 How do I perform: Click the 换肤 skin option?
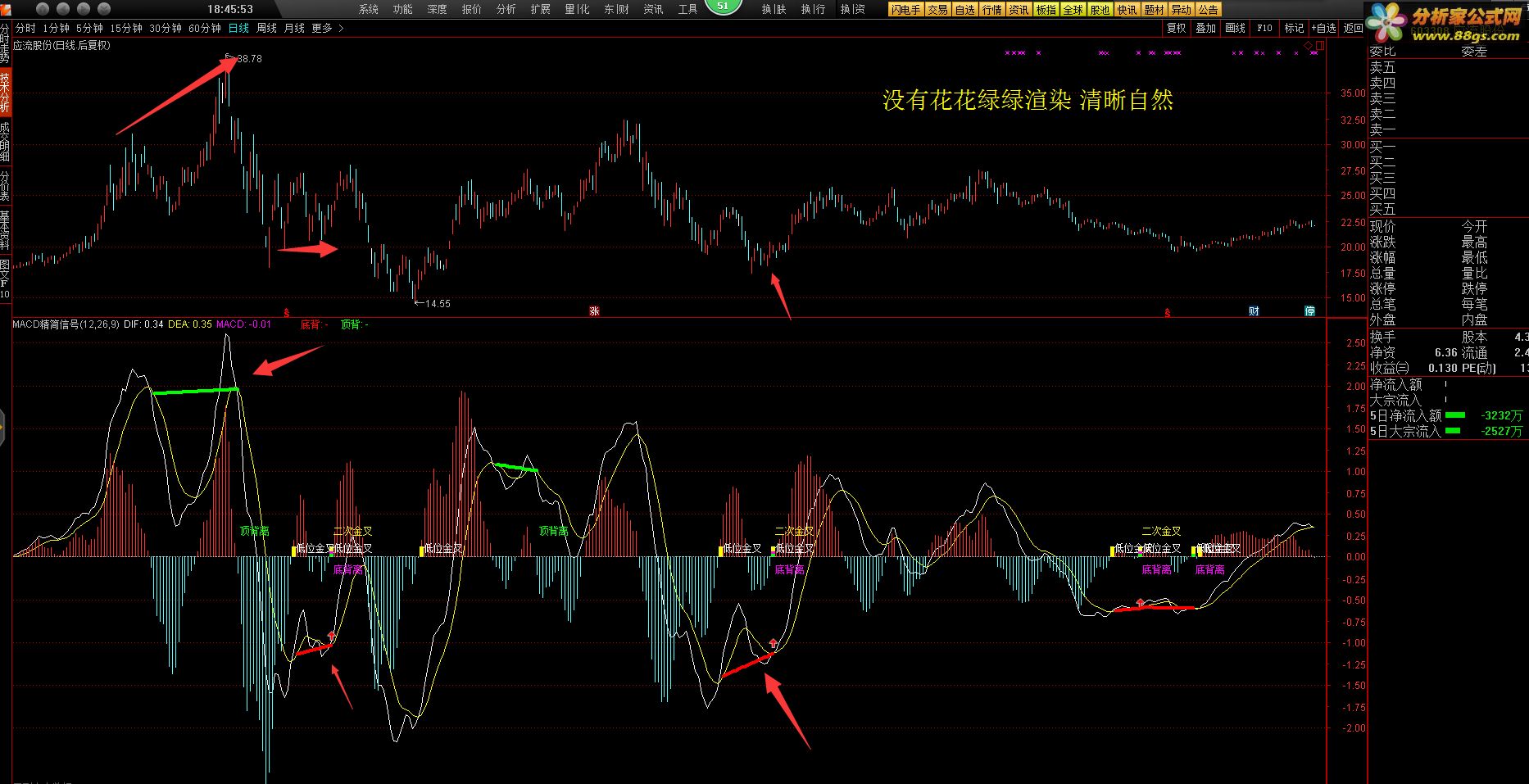pyautogui.click(x=774, y=9)
